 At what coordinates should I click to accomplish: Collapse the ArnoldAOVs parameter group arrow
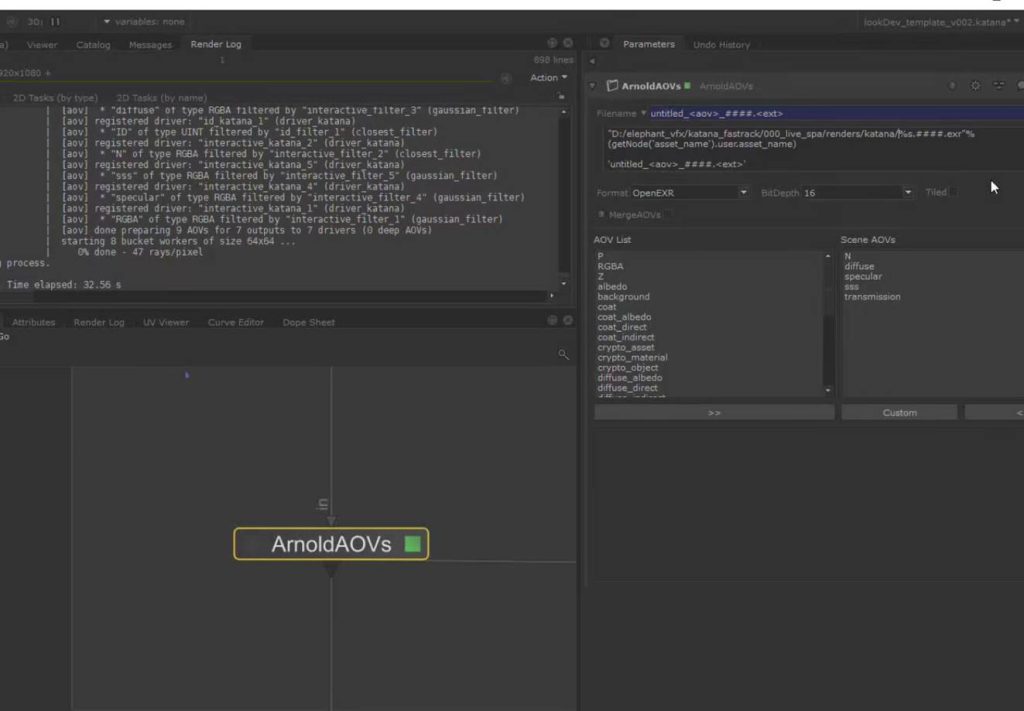(x=594, y=86)
